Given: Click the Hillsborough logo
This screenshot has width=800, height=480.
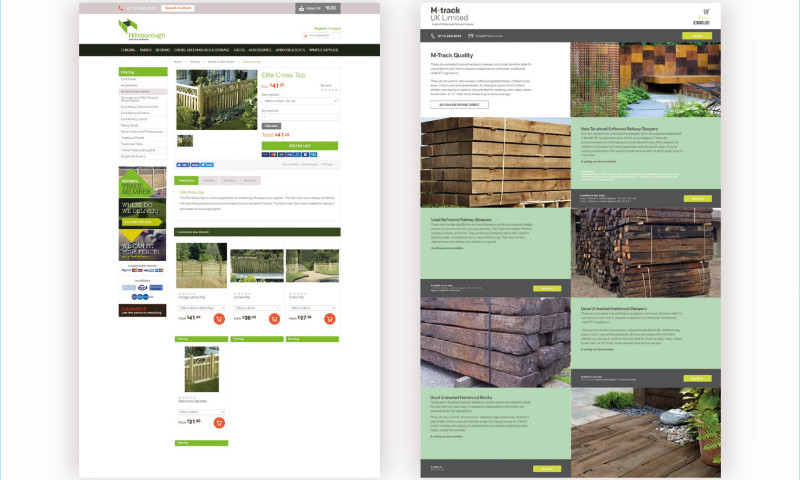Looking at the screenshot, I should (x=142, y=30).
